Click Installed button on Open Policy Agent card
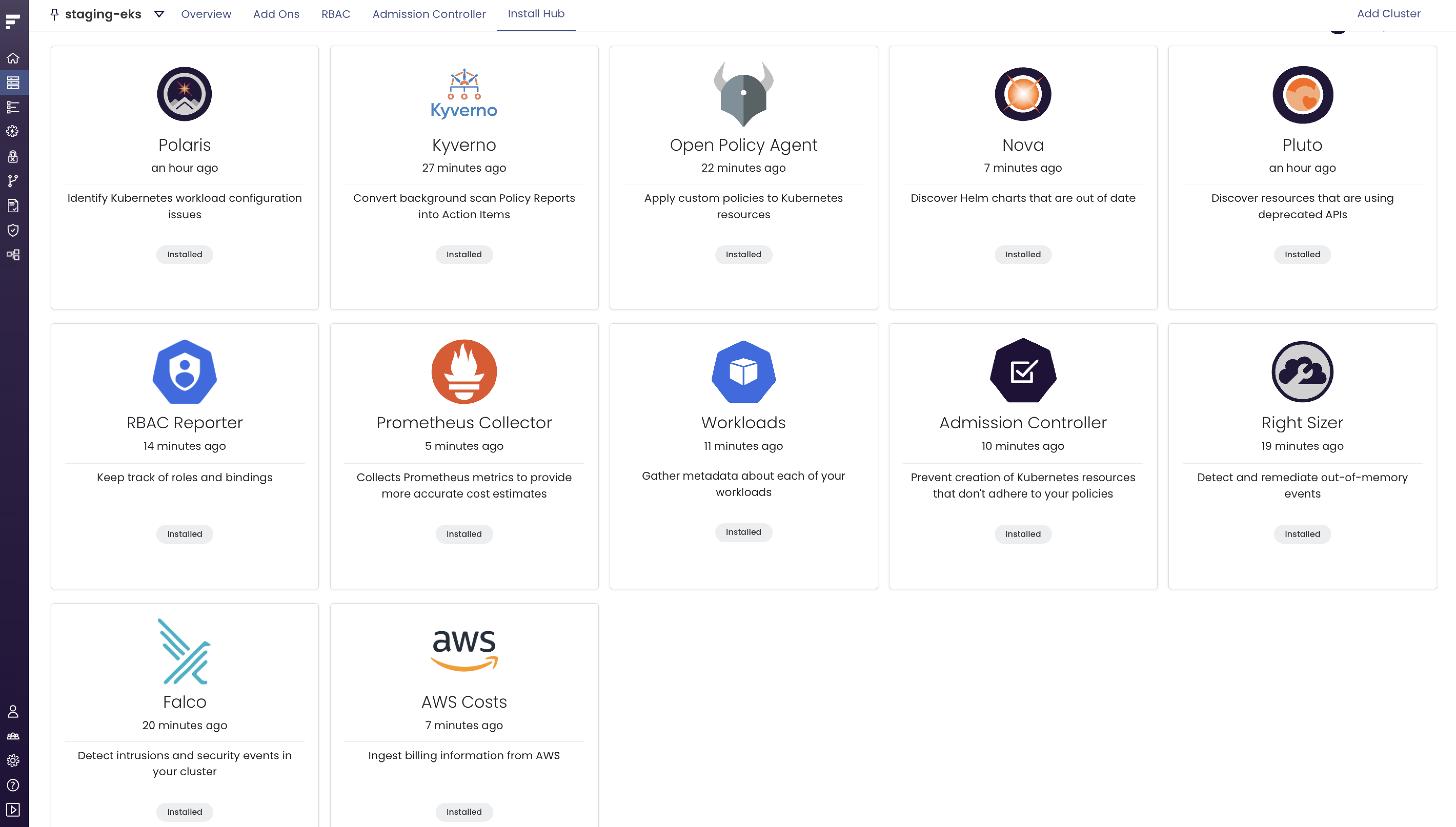 tap(743, 254)
